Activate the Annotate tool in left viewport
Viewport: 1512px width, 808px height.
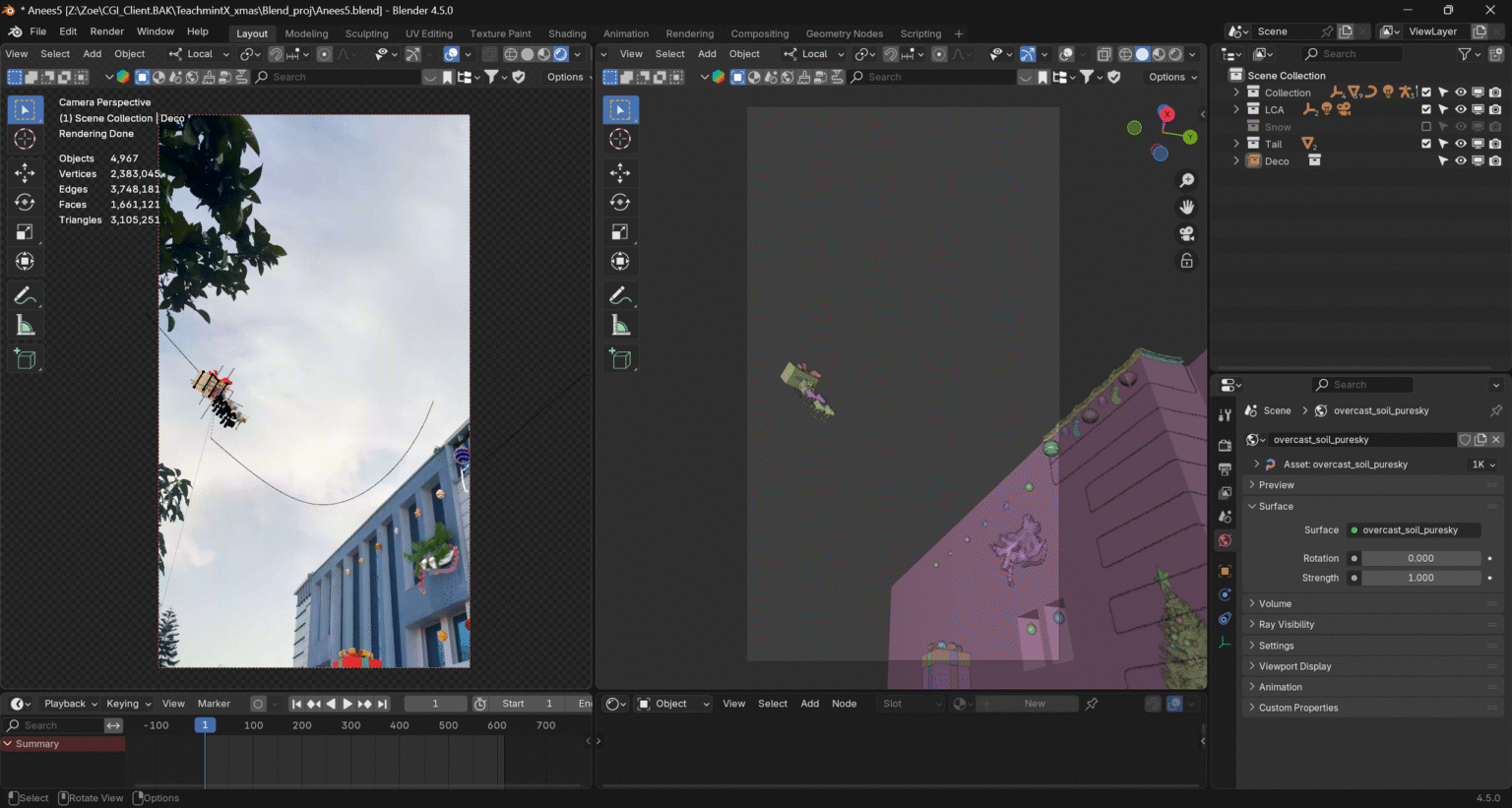click(26, 295)
